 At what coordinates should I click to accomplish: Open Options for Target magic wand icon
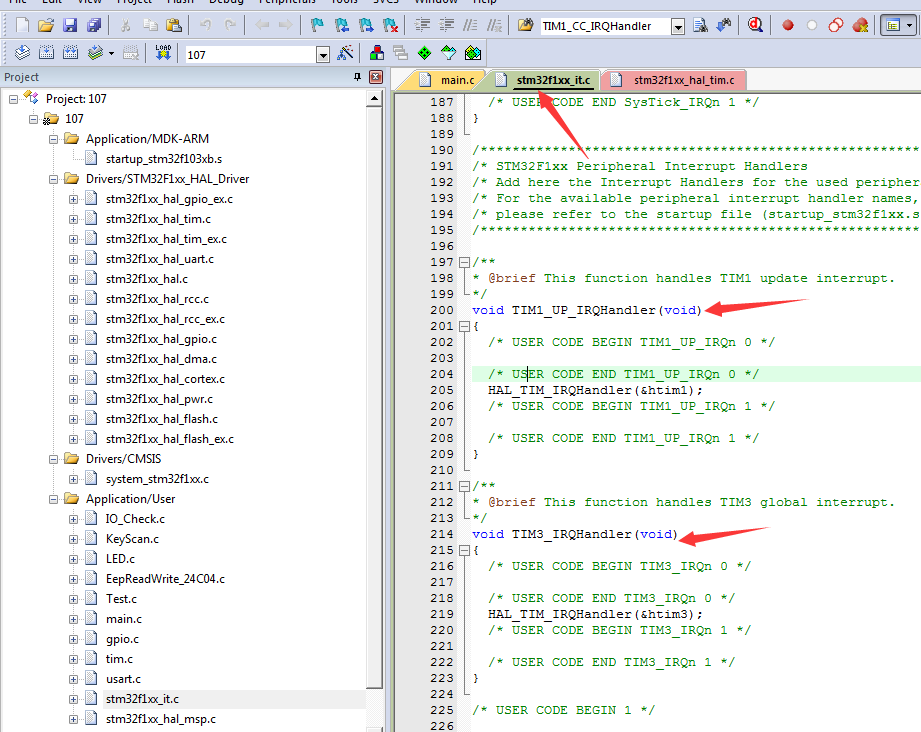[345, 54]
